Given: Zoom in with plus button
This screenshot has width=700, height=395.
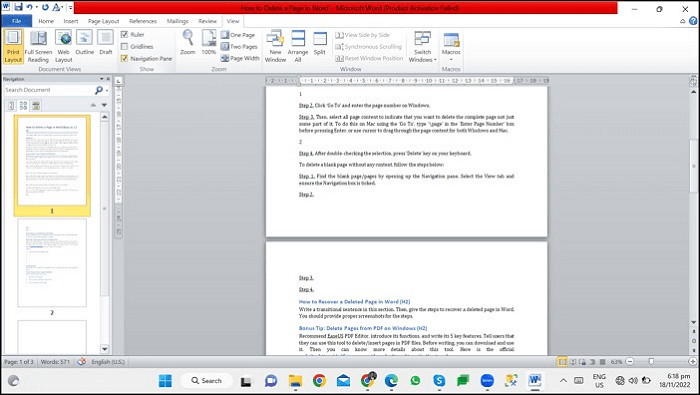Looking at the screenshot, I should (692, 362).
